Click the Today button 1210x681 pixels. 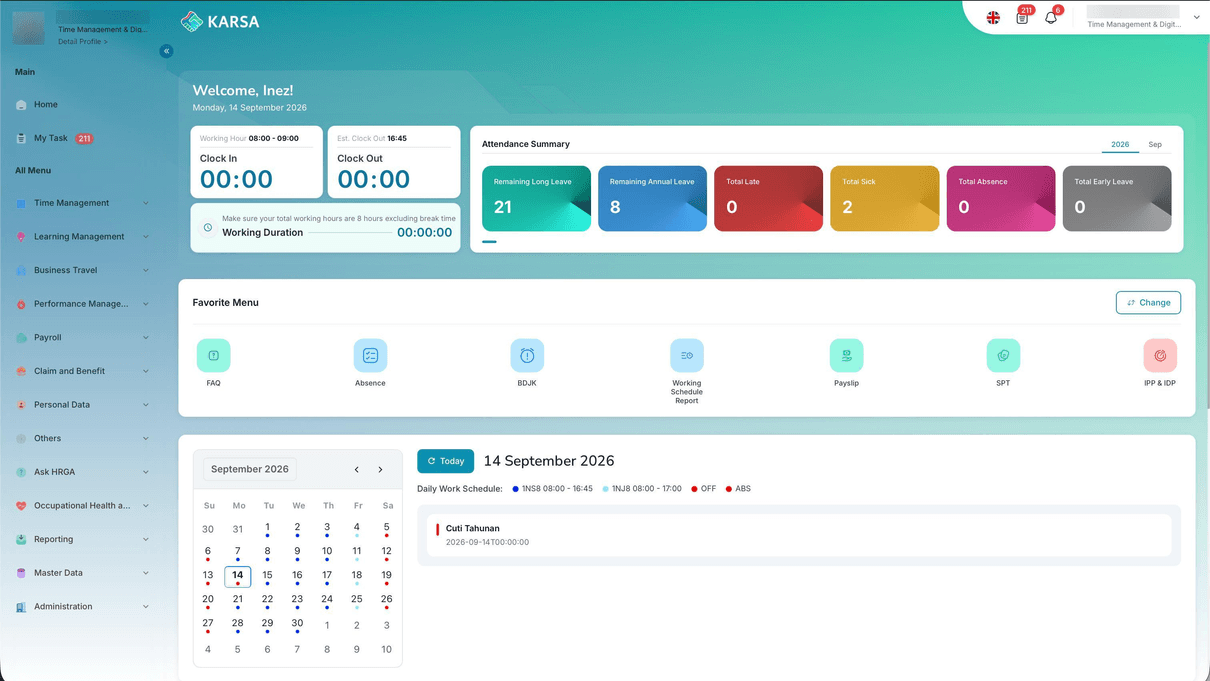point(445,461)
